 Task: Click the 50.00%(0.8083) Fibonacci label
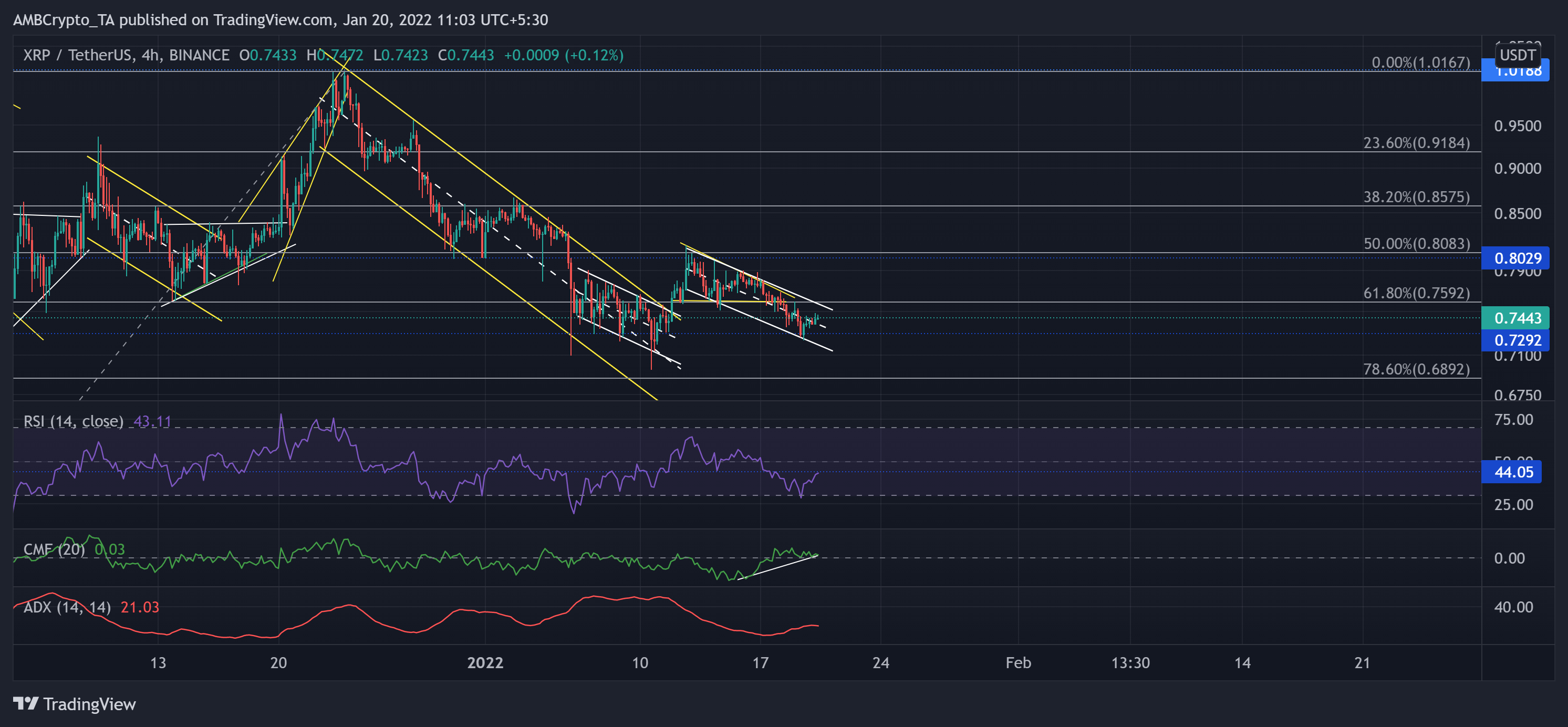1416,244
